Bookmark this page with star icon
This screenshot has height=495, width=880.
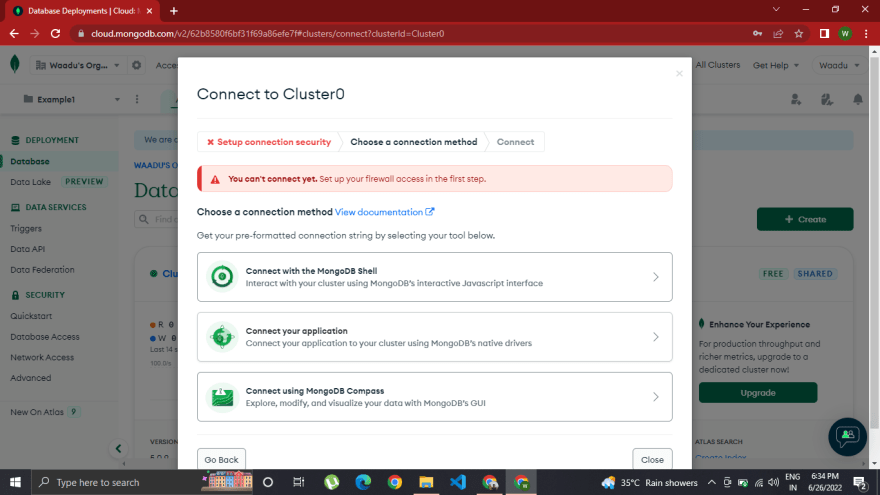tap(799, 34)
